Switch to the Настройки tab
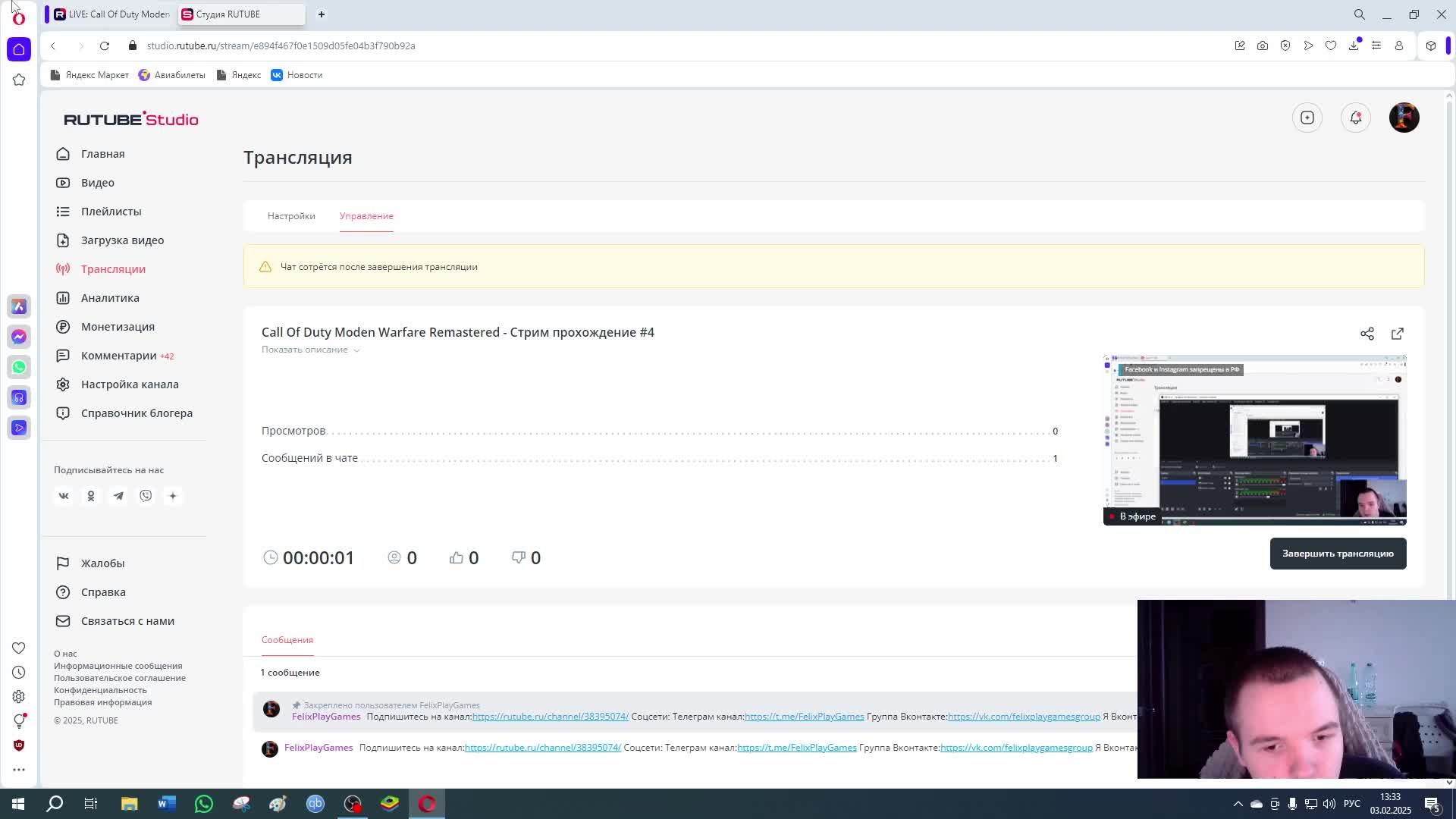Image resolution: width=1456 pixels, height=819 pixels. coord(291,216)
